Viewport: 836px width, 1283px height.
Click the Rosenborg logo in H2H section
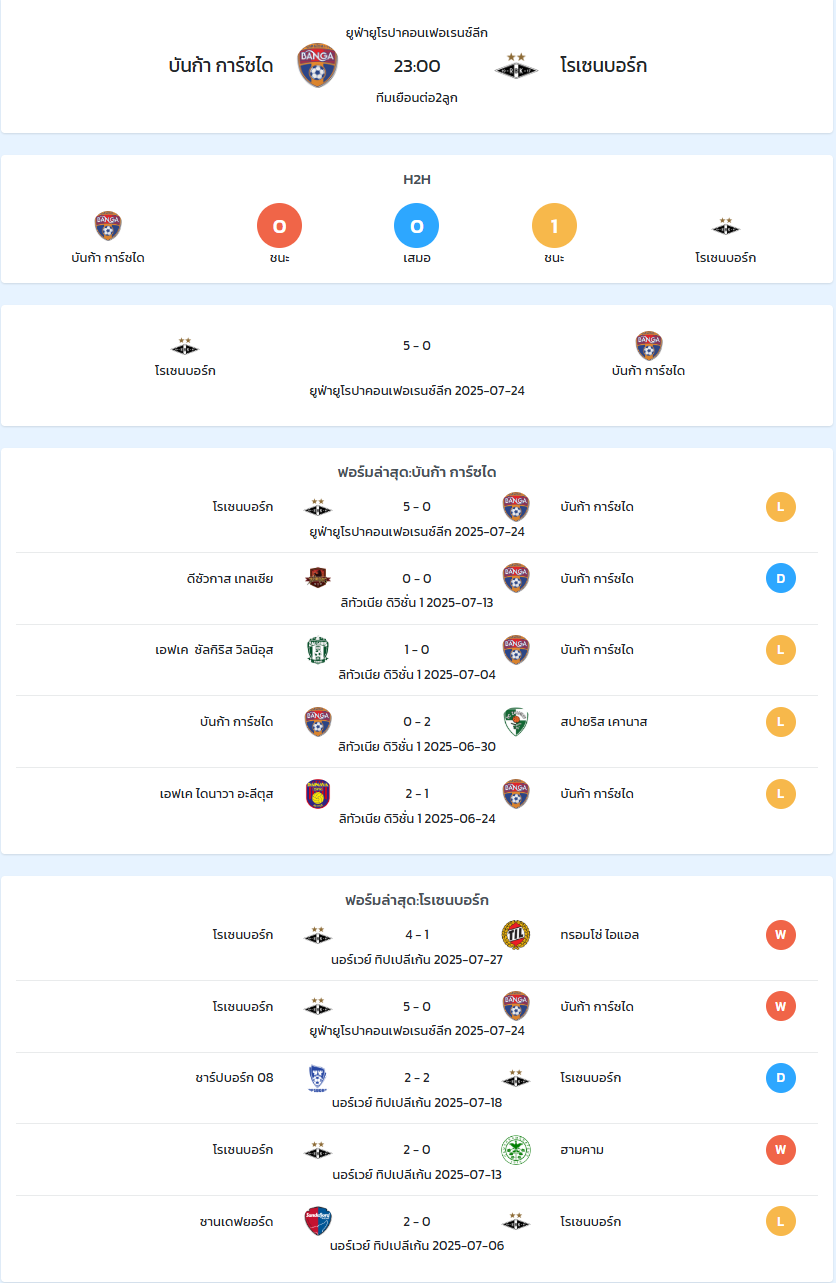726,226
